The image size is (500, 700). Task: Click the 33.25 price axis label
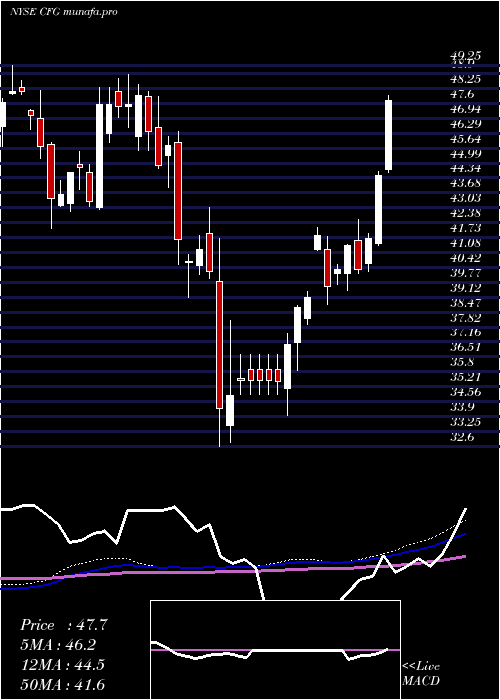click(466, 421)
